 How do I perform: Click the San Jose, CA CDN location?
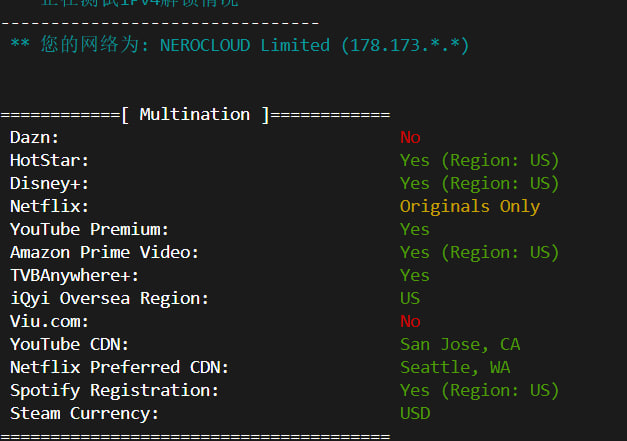click(x=460, y=345)
